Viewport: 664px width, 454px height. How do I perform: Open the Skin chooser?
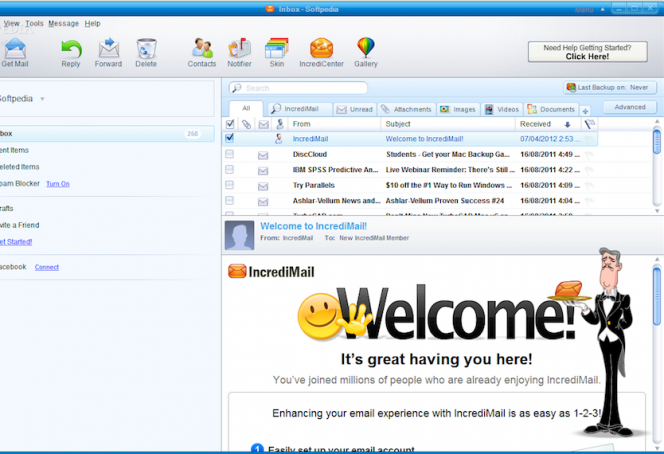(277, 52)
